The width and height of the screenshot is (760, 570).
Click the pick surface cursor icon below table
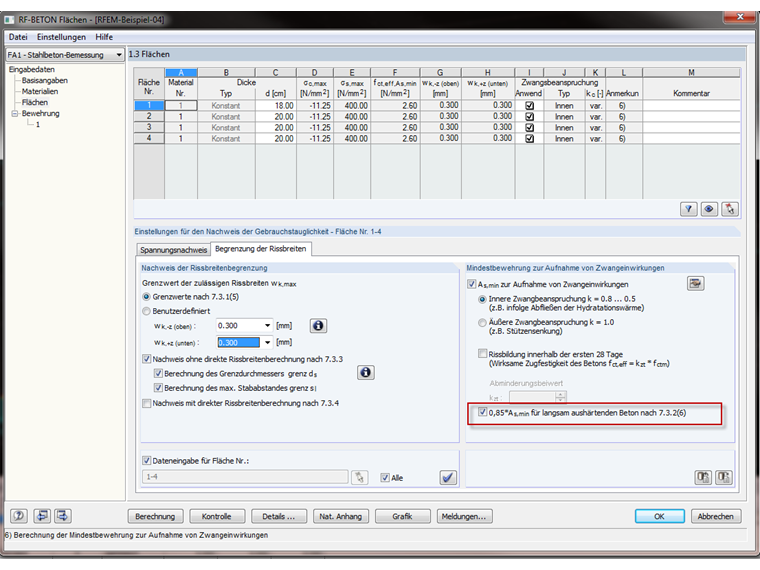pyautogui.click(x=729, y=209)
